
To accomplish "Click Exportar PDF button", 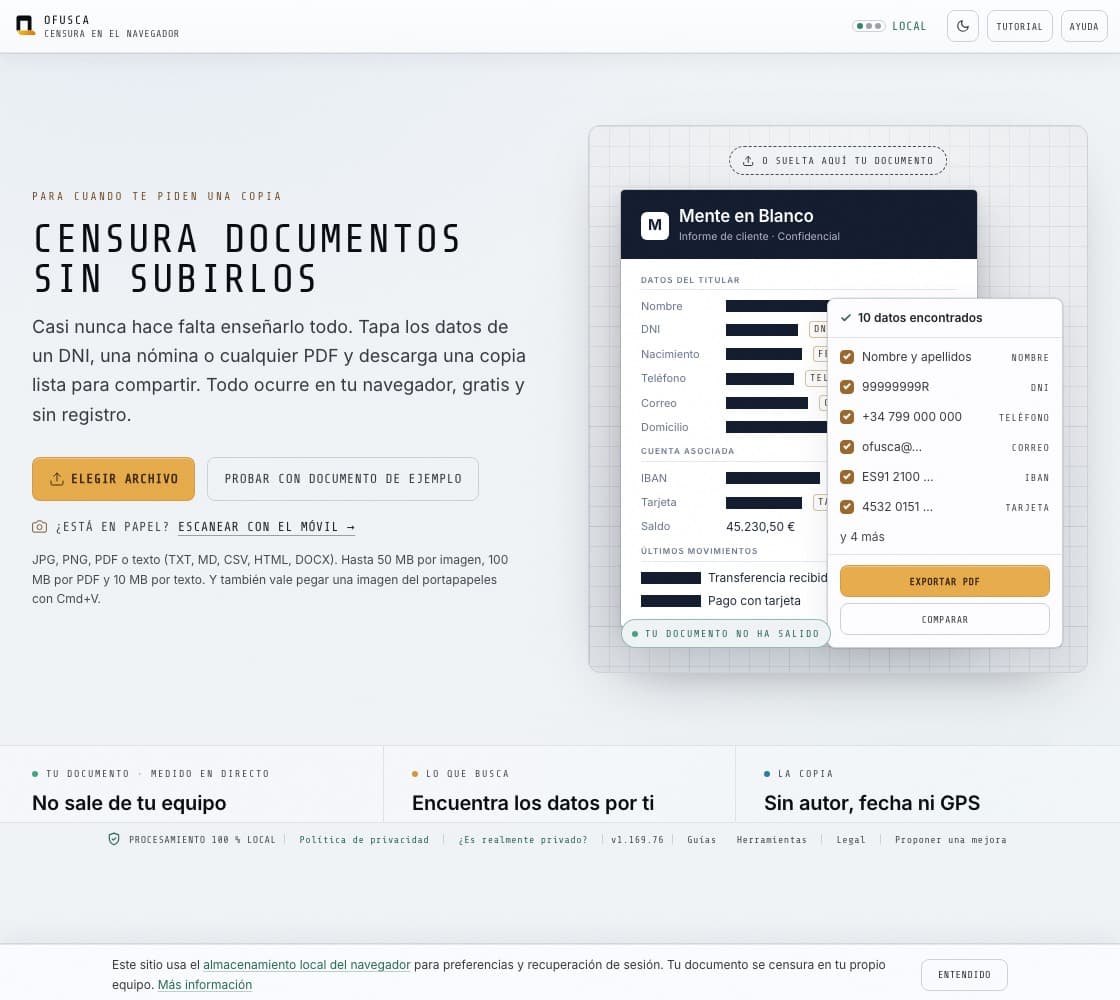I will [944, 581].
